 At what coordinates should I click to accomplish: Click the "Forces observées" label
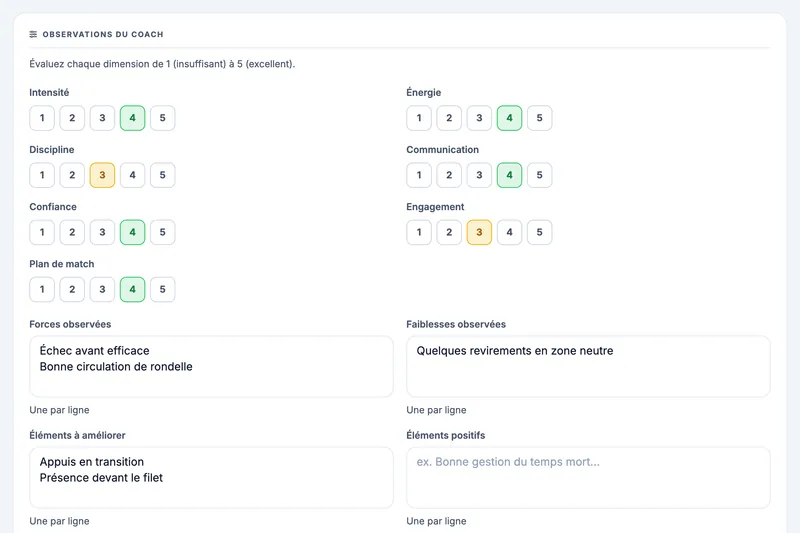click(70, 324)
